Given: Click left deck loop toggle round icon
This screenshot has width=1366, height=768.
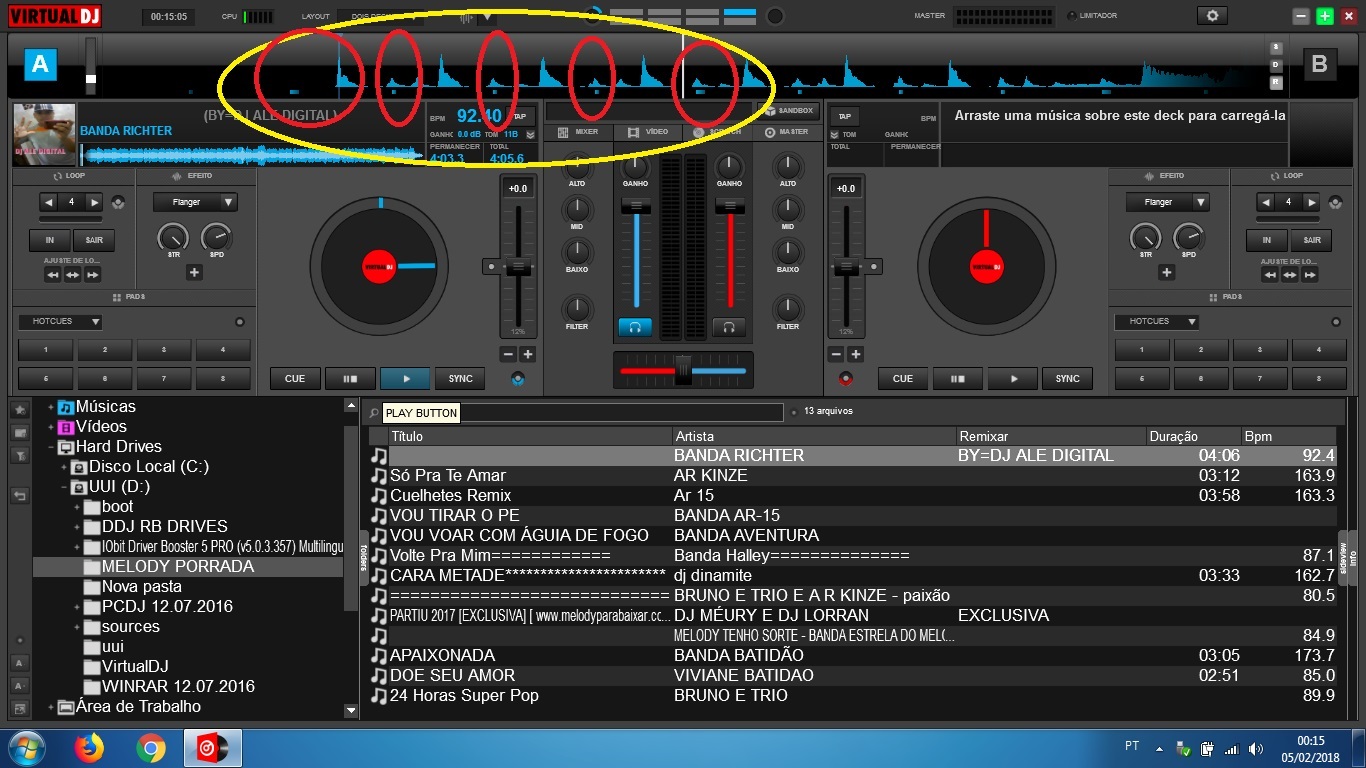Looking at the screenshot, I should tap(119, 203).
